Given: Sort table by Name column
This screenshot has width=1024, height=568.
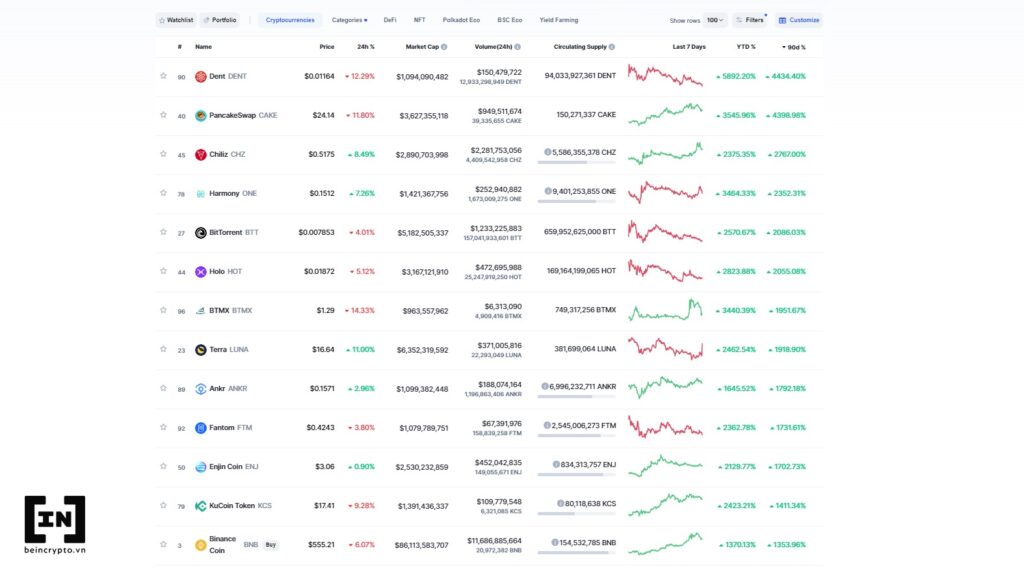Looking at the screenshot, I should click(203, 47).
